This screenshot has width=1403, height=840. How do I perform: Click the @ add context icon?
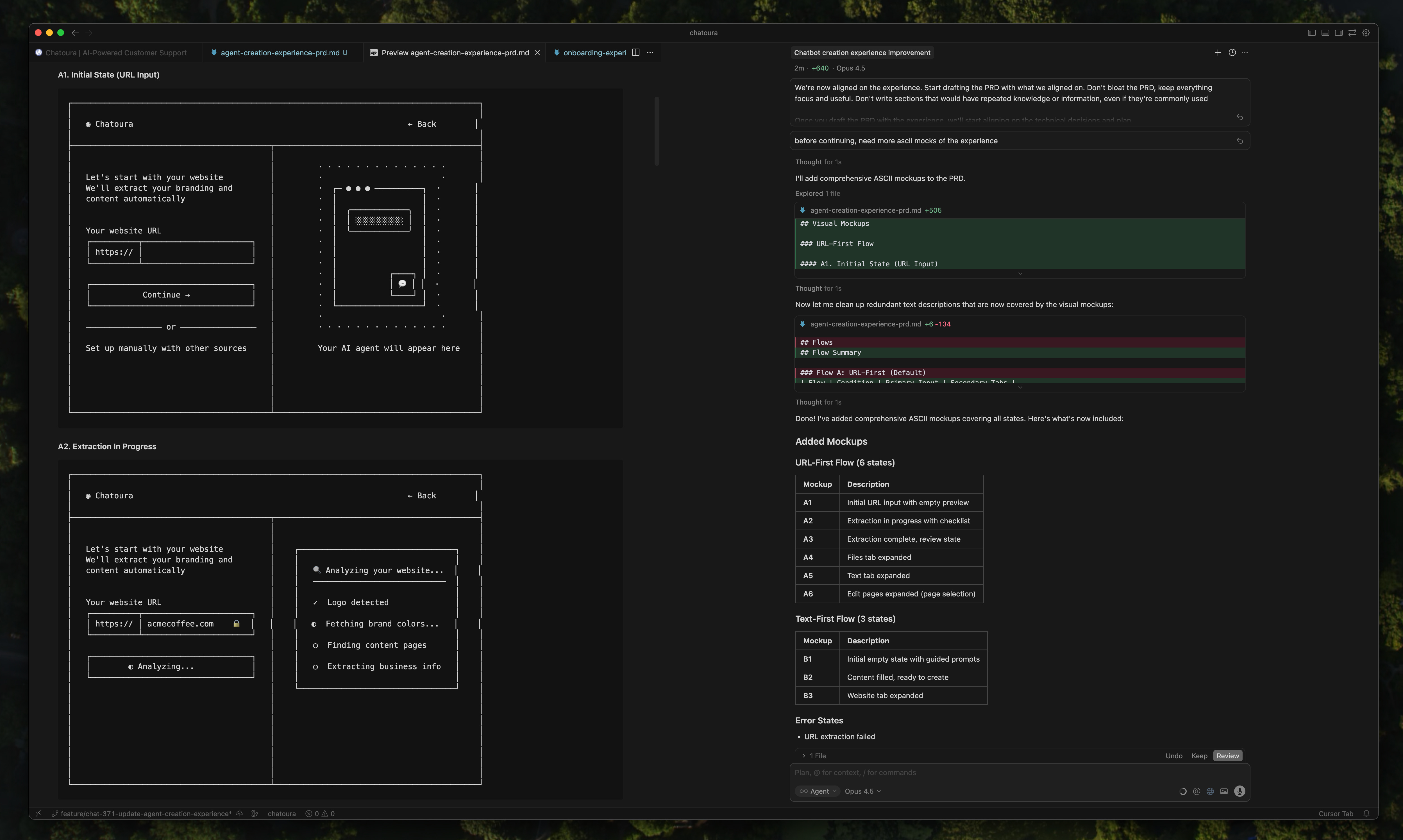tap(1197, 791)
